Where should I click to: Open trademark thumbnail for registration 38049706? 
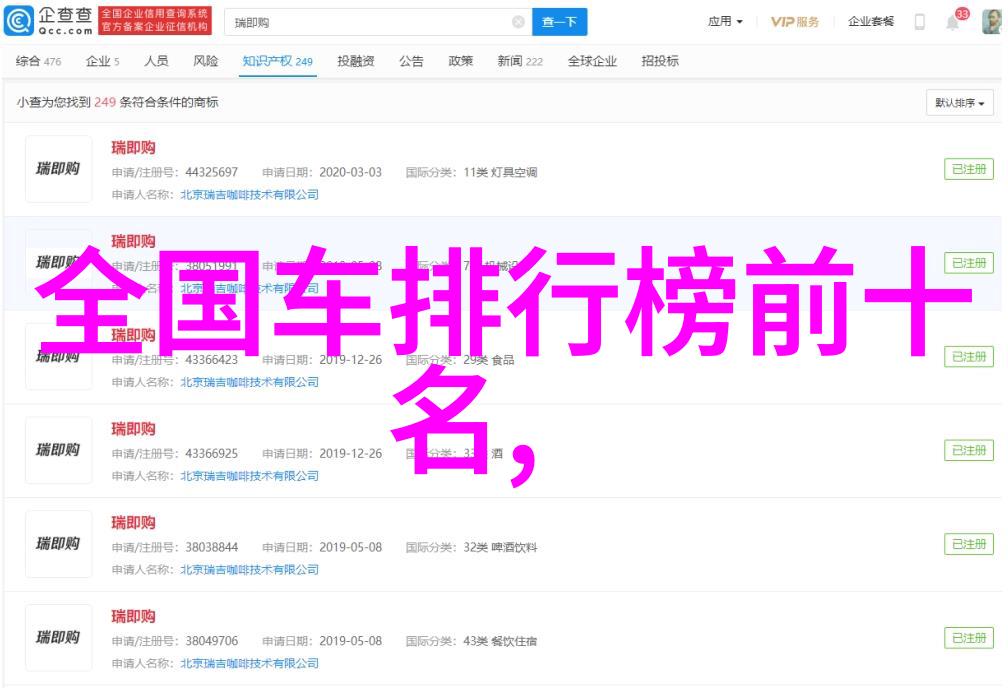(58, 638)
